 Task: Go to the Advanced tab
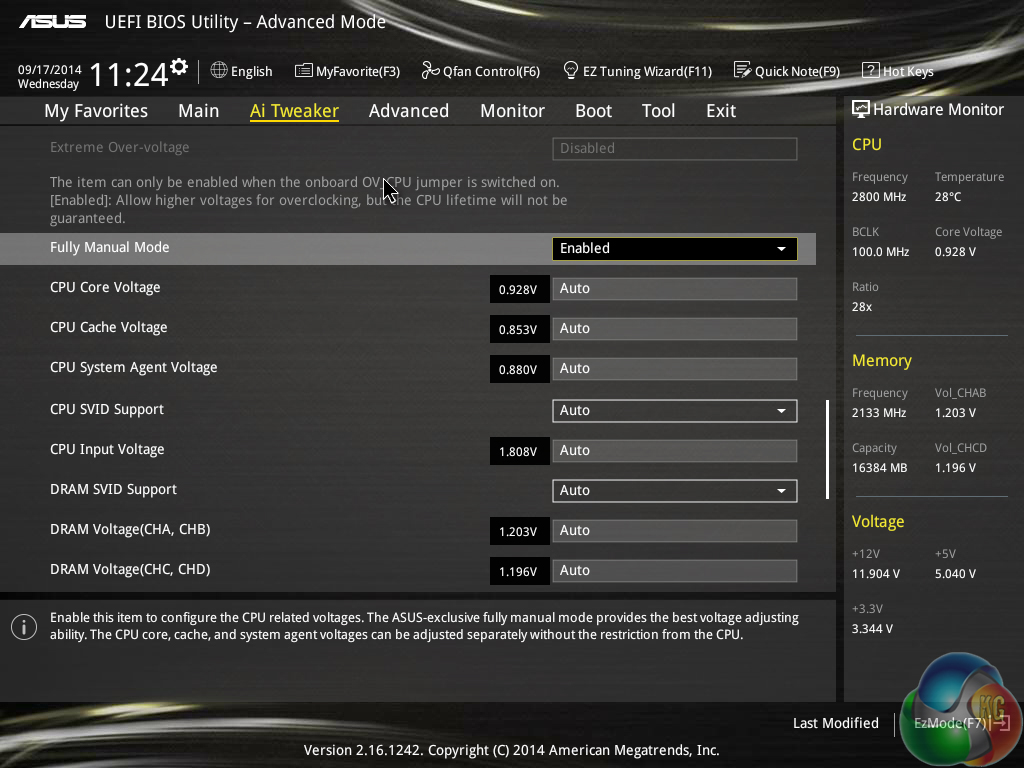(409, 111)
